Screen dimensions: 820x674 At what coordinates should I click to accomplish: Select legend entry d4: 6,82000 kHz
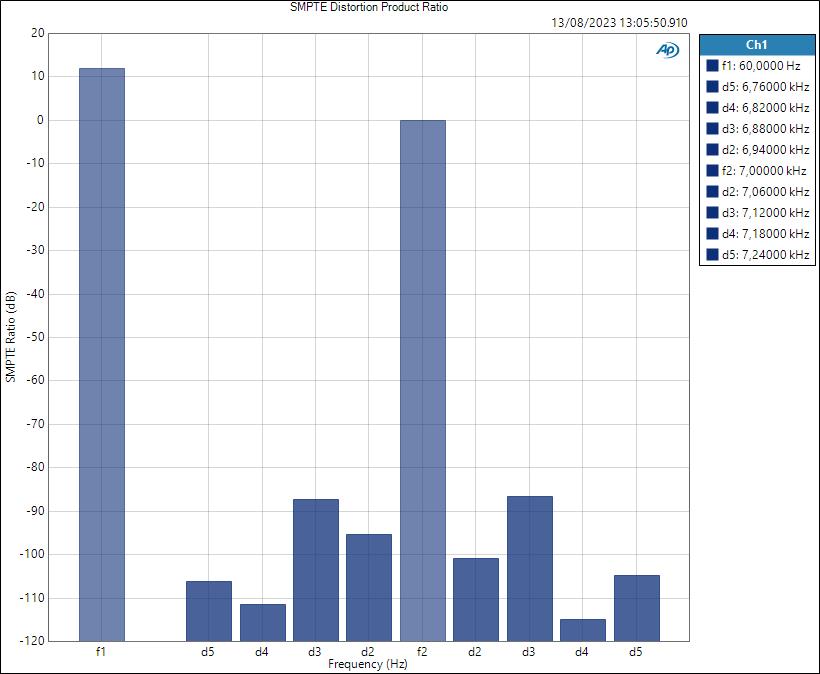[757, 107]
